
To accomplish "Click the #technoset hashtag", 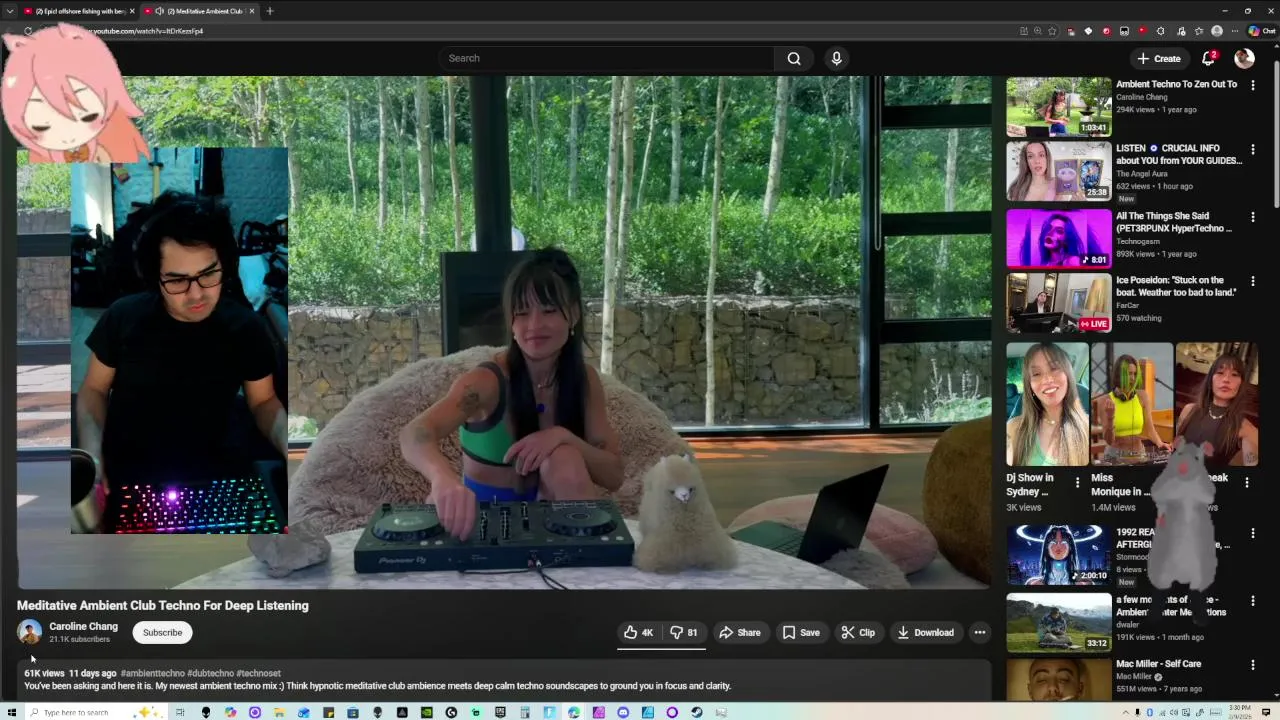I will pos(258,673).
